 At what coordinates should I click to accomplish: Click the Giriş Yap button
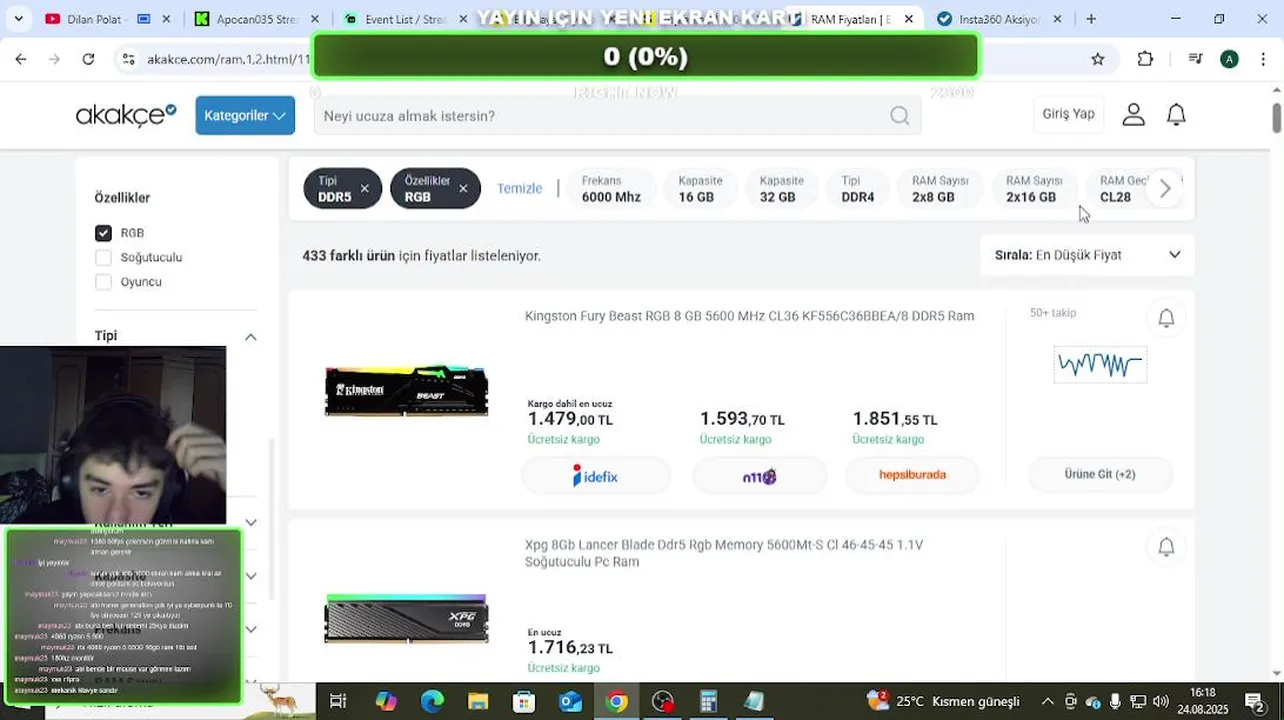point(1068,114)
